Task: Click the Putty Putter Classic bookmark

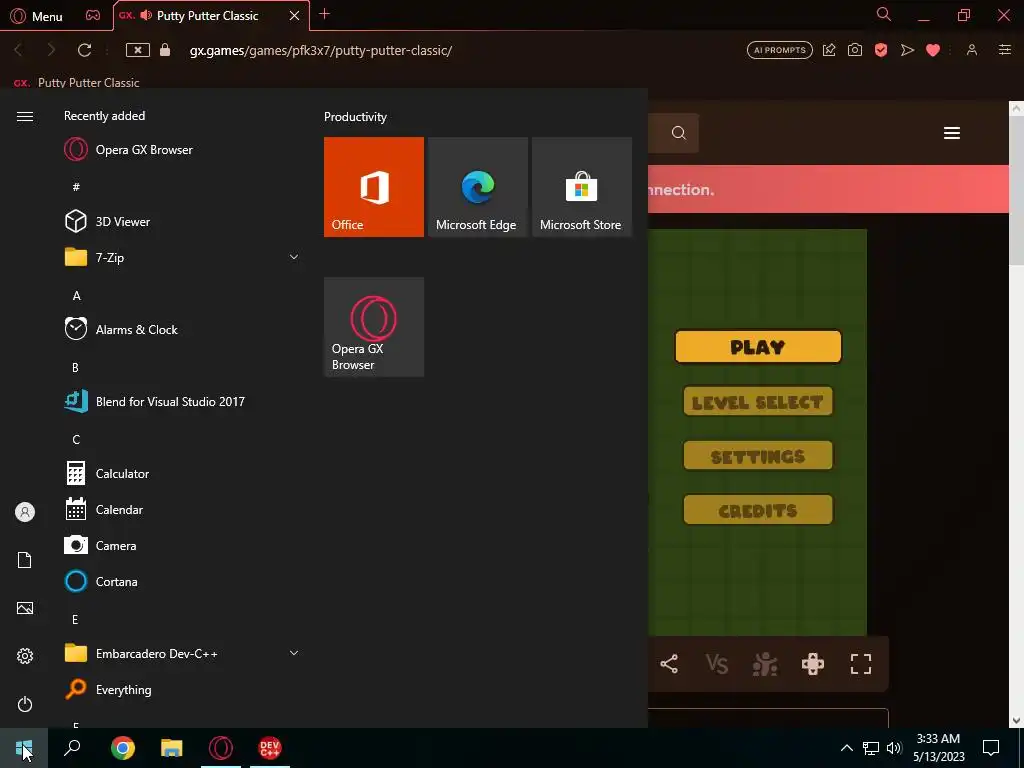Action: point(77,83)
